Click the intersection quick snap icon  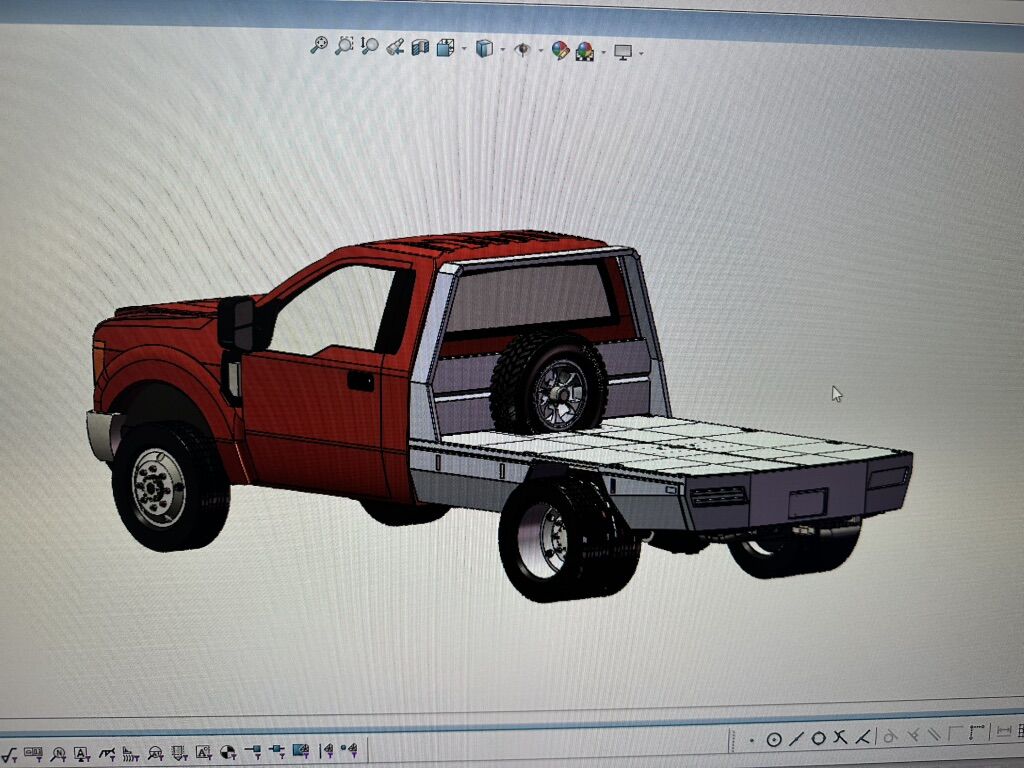coord(840,738)
